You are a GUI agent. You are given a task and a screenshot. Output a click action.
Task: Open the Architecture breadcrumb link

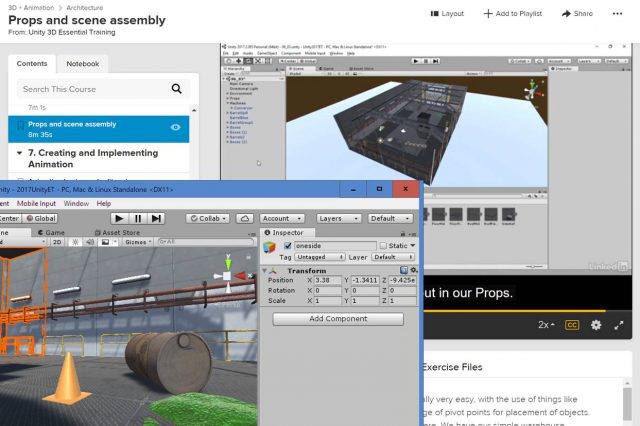84,8
